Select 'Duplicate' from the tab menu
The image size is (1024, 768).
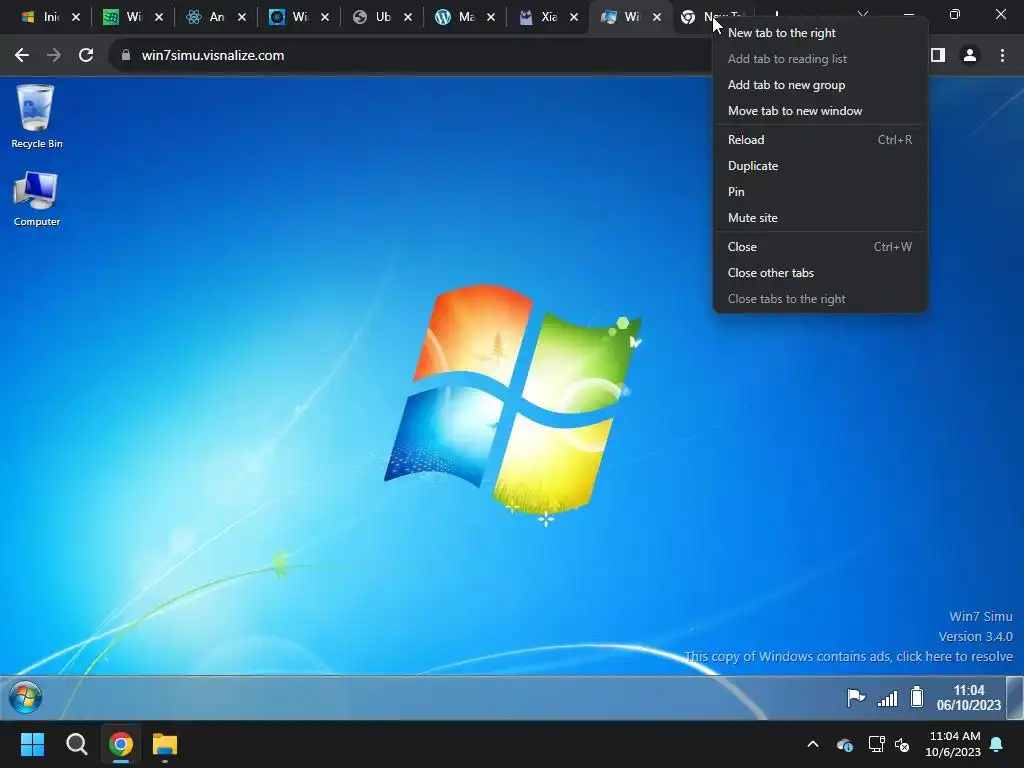pos(820,166)
